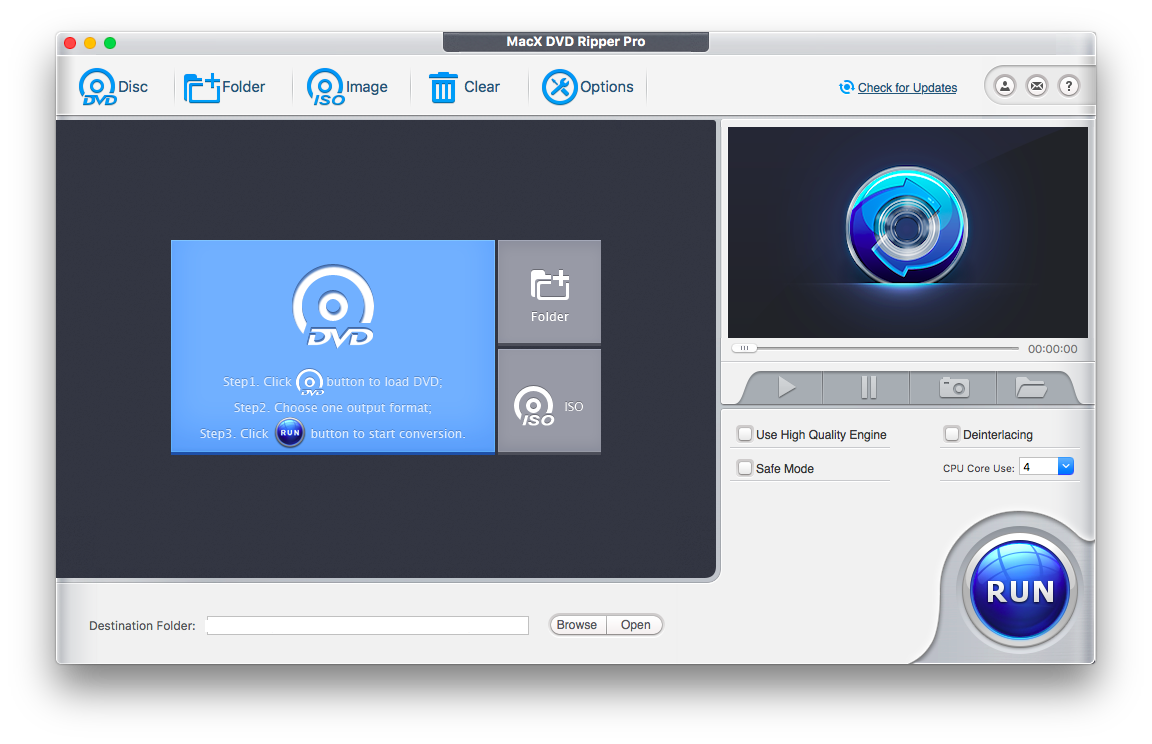Start conversion with RUN button
Screen dimensions: 1152x744
click(x=1020, y=590)
